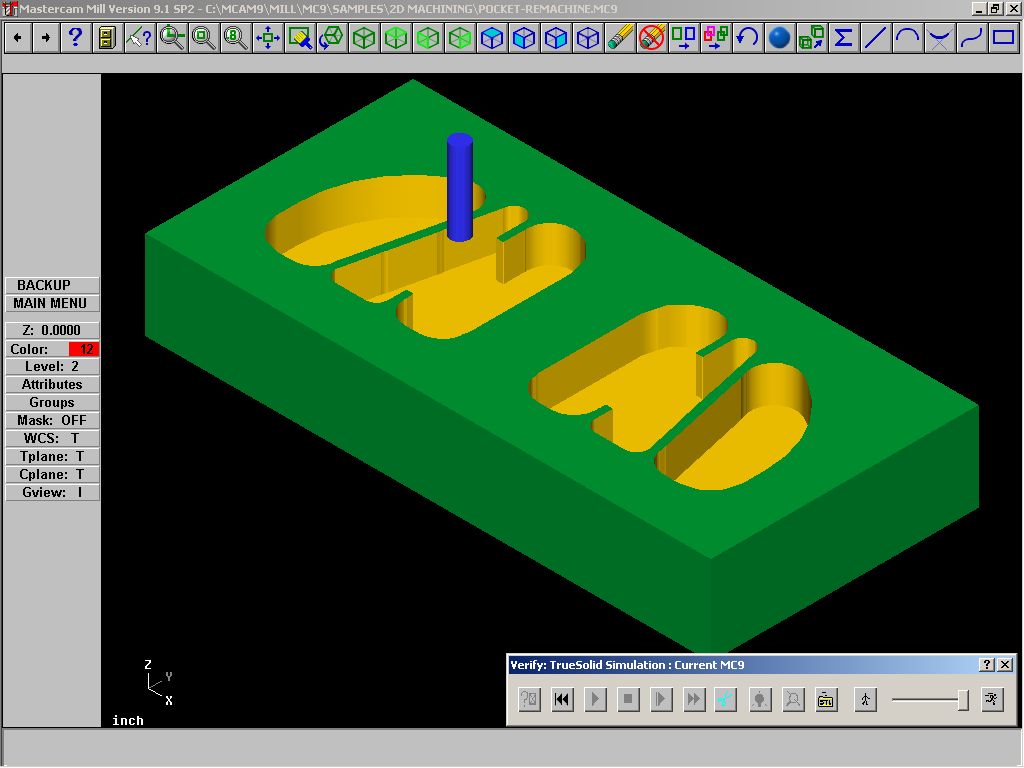Viewport: 1024px width, 768px height.
Task: Click the Verify simulation speed slider handle
Action: pos(963,700)
